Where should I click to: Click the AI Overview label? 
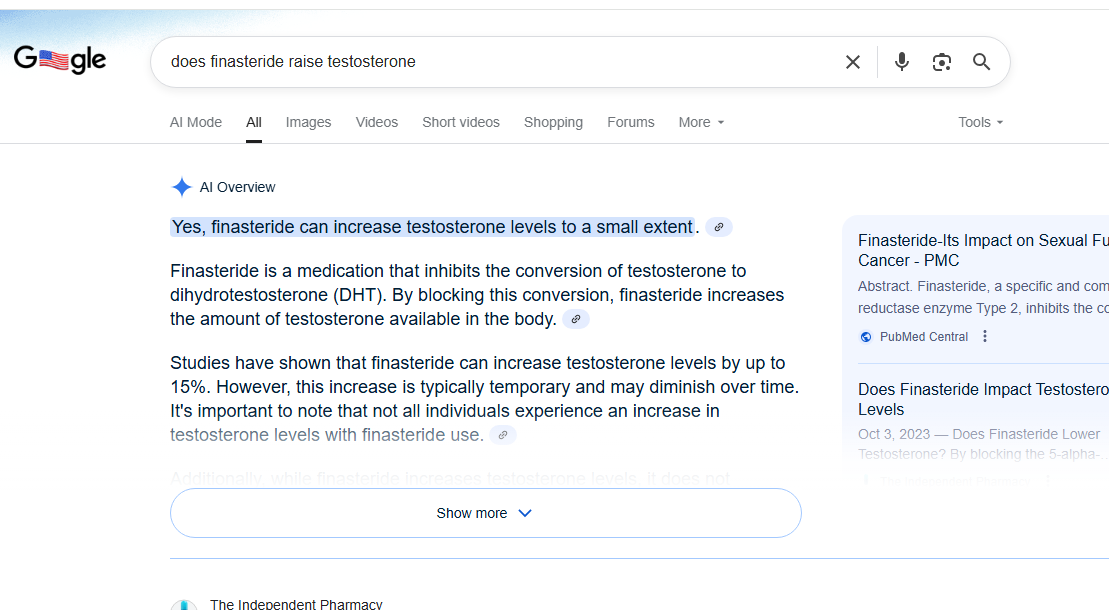(x=238, y=188)
